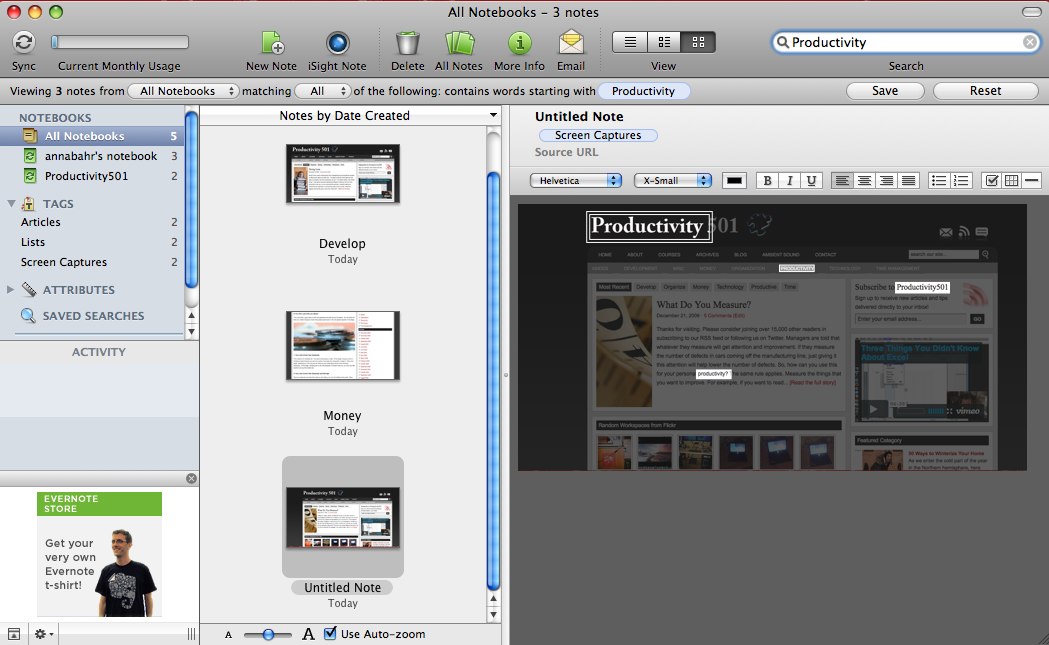Select the Articles tag
Image resolution: width=1049 pixels, height=645 pixels.
(x=92, y=222)
